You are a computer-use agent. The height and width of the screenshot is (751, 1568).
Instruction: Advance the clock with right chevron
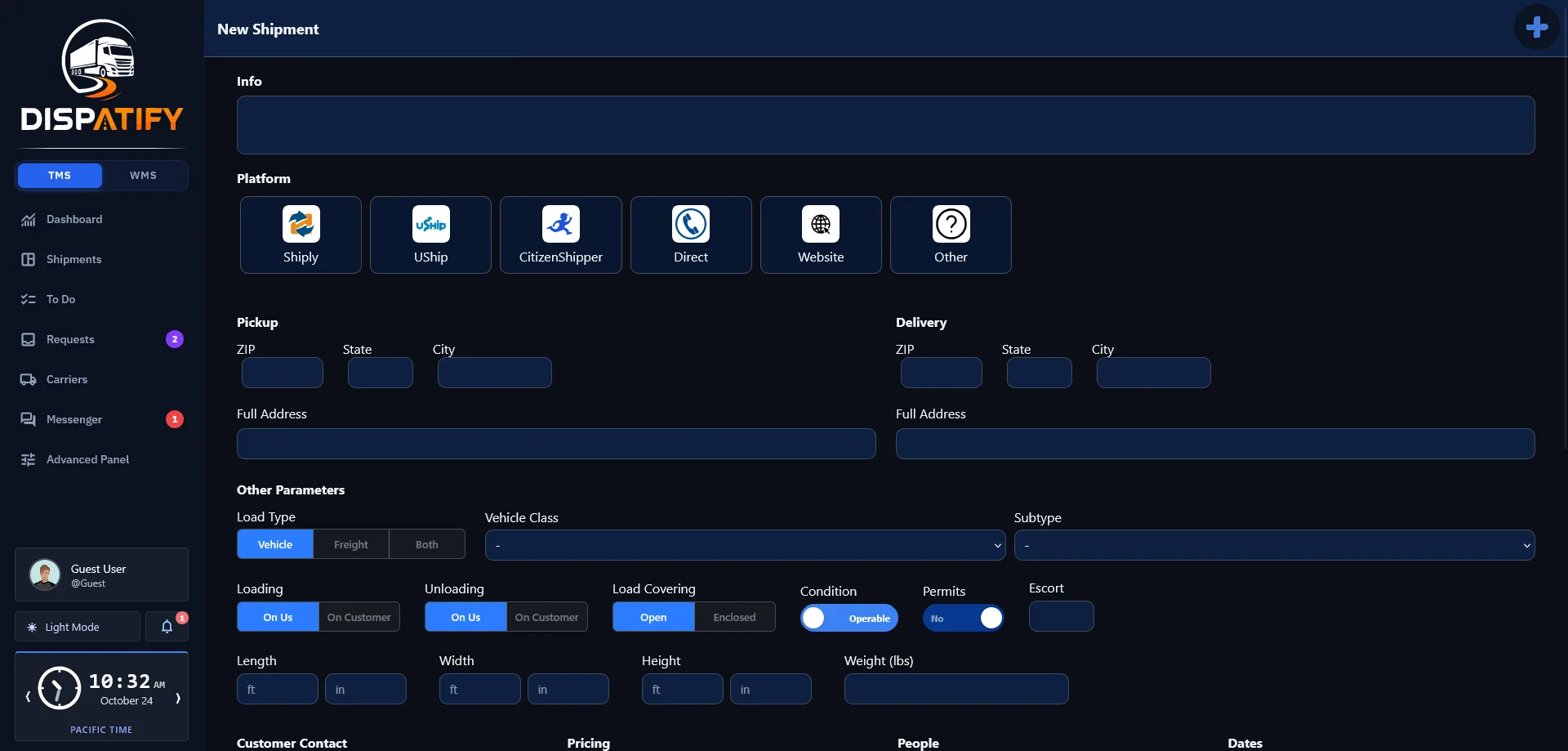tap(178, 698)
